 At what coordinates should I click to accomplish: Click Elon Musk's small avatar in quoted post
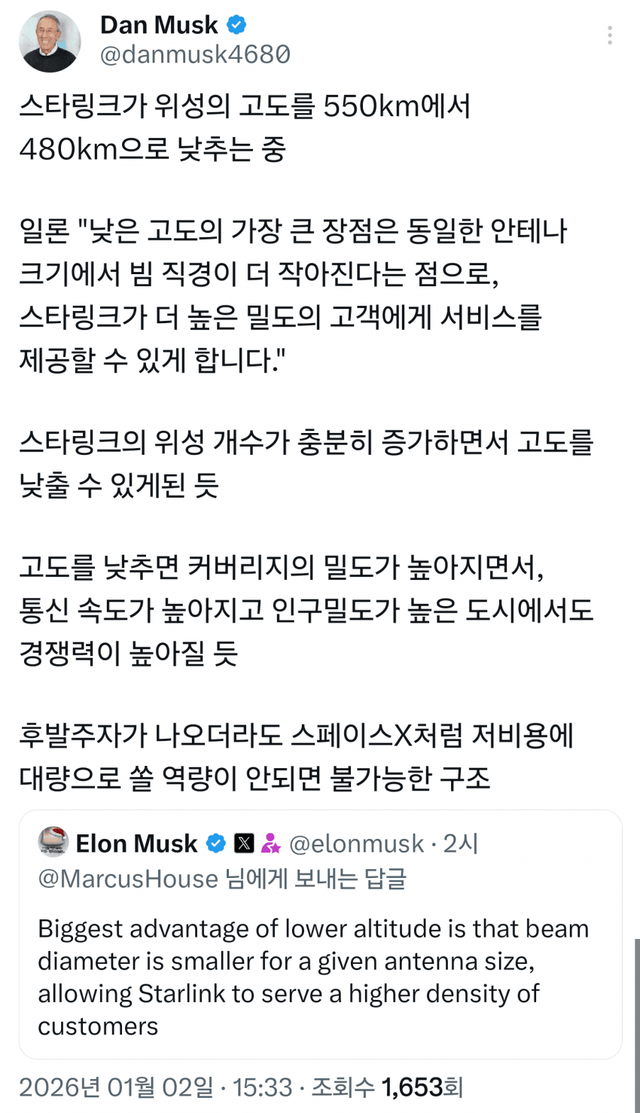pos(53,843)
